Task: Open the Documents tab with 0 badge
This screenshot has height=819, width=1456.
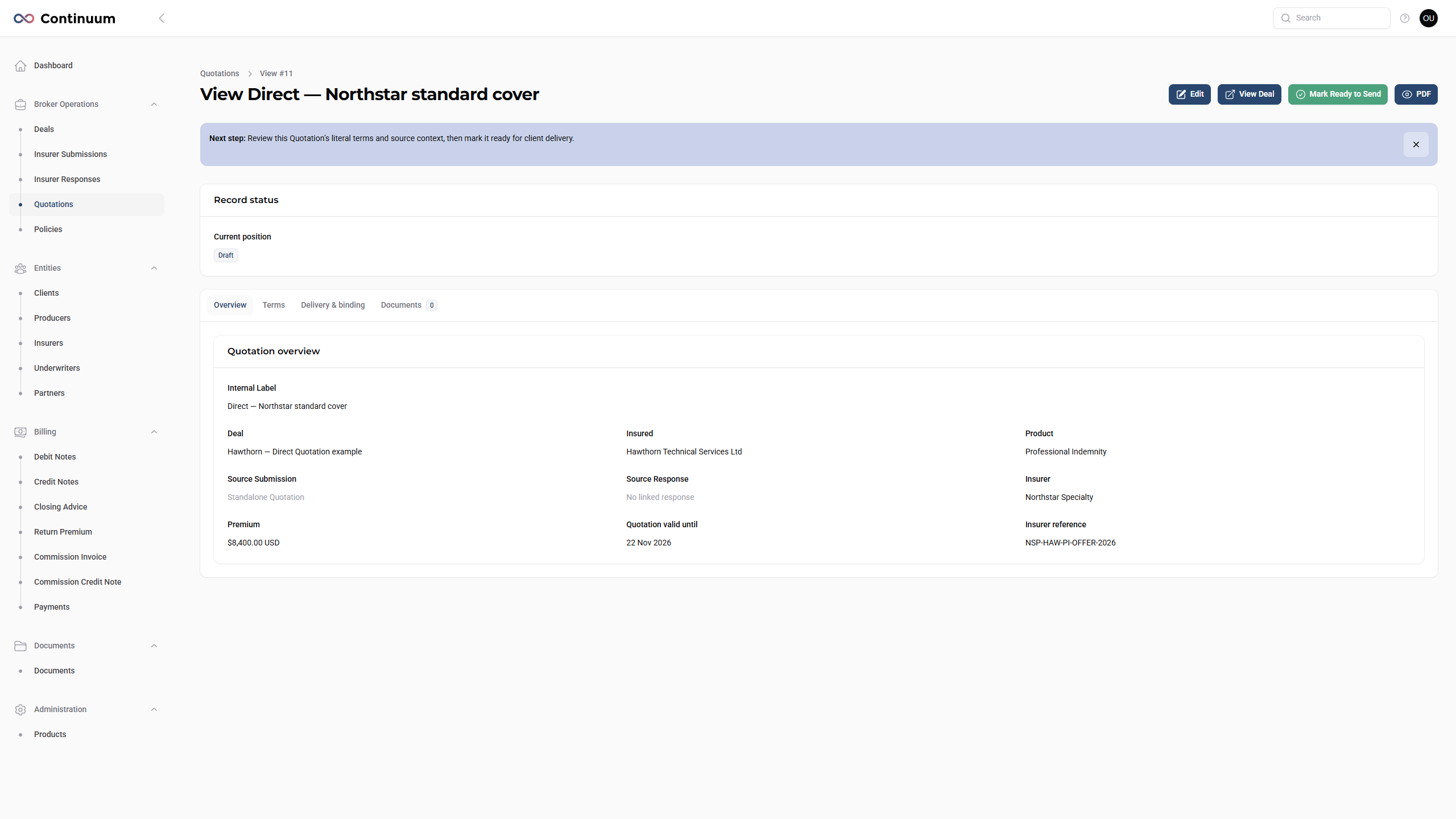Action: [408, 305]
